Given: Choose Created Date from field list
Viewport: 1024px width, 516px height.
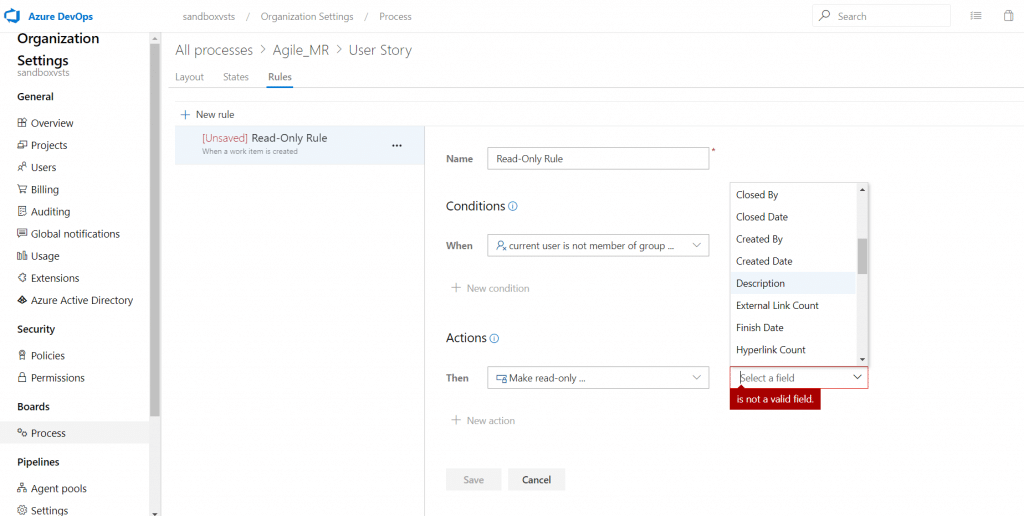Looking at the screenshot, I should point(793,261).
